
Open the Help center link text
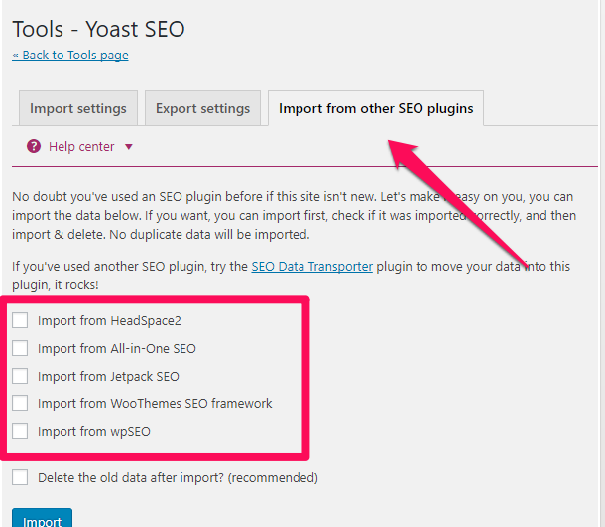(81, 147)
